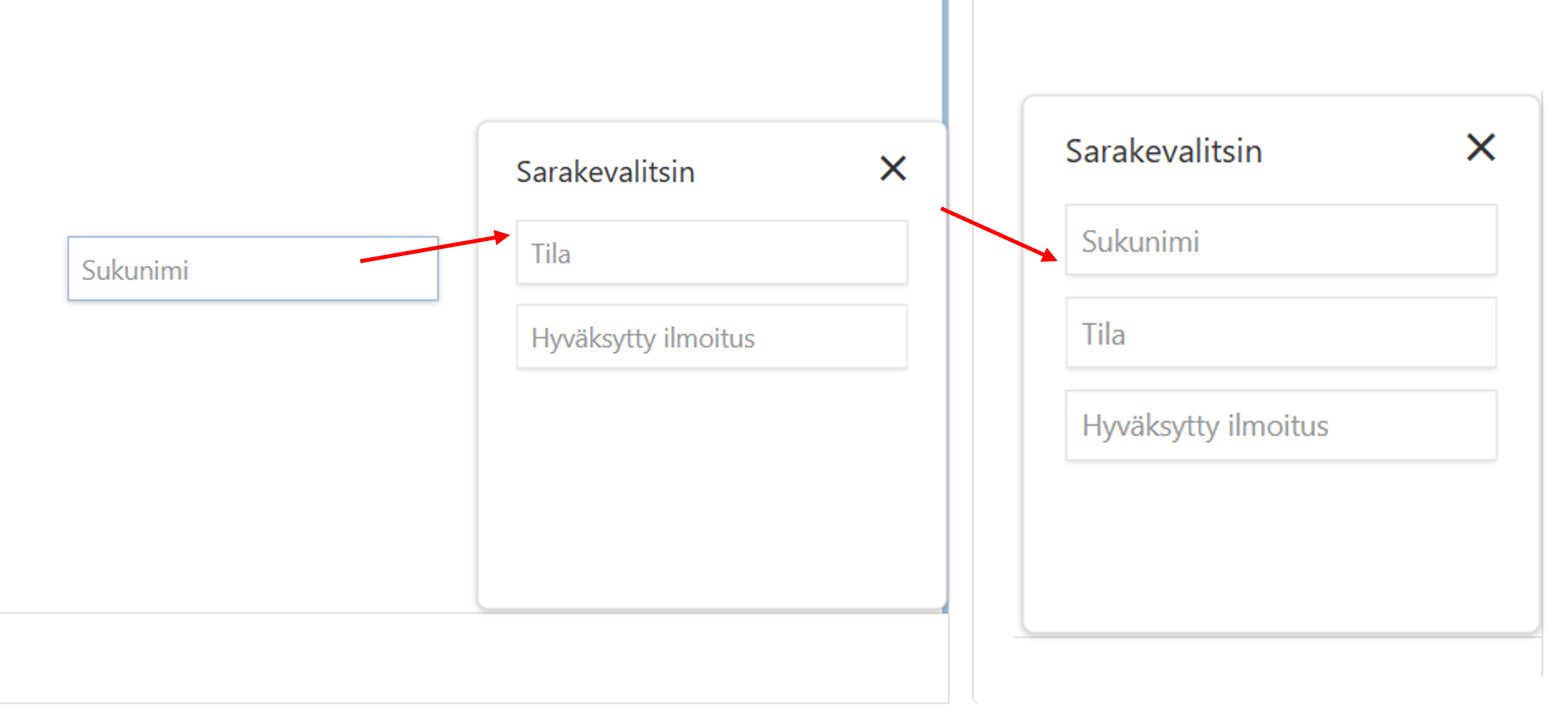Close the Sarakevalitsin panel listing three columns

tap(1480, 148)
